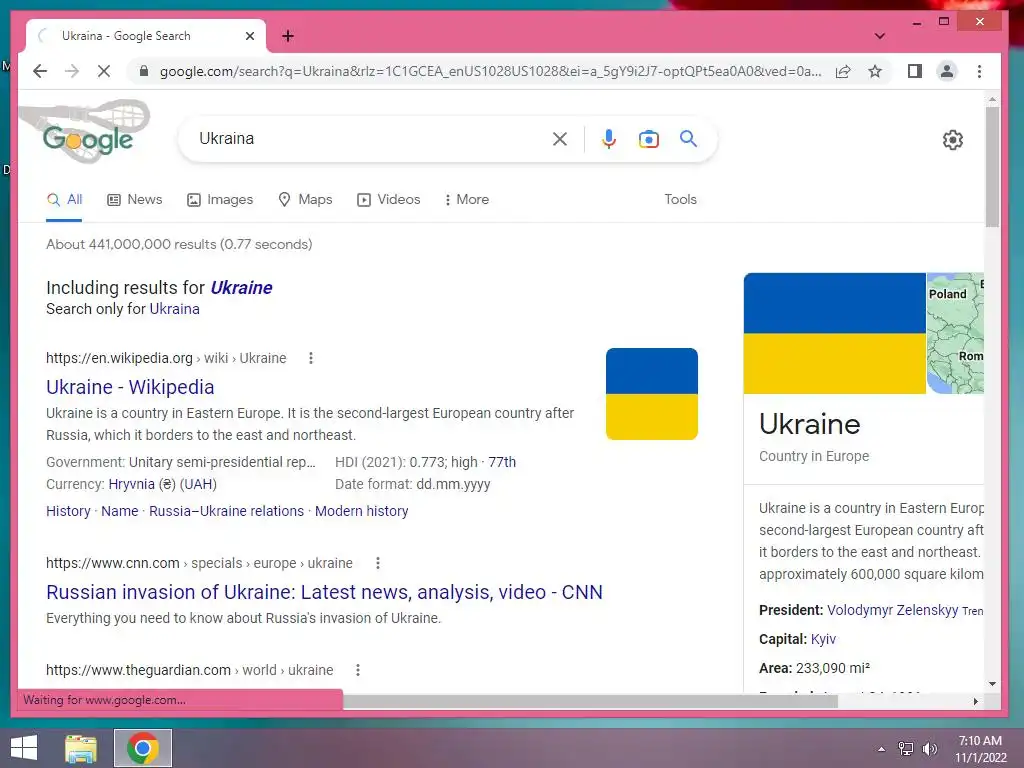Open the search Tools options
Screen dimensions: 1024x768
coord(680,199)
